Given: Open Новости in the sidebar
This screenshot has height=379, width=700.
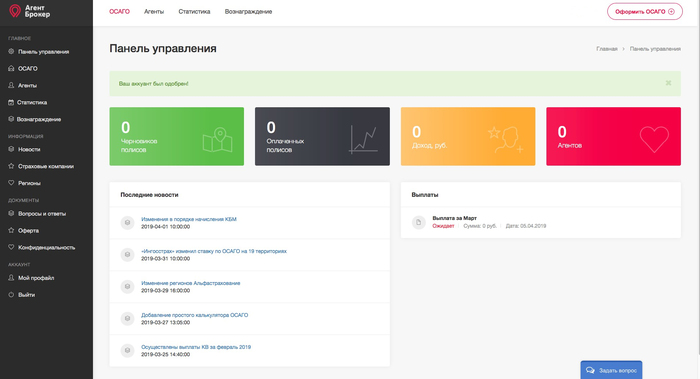Looking at the screenshot, I should point(25,149).
